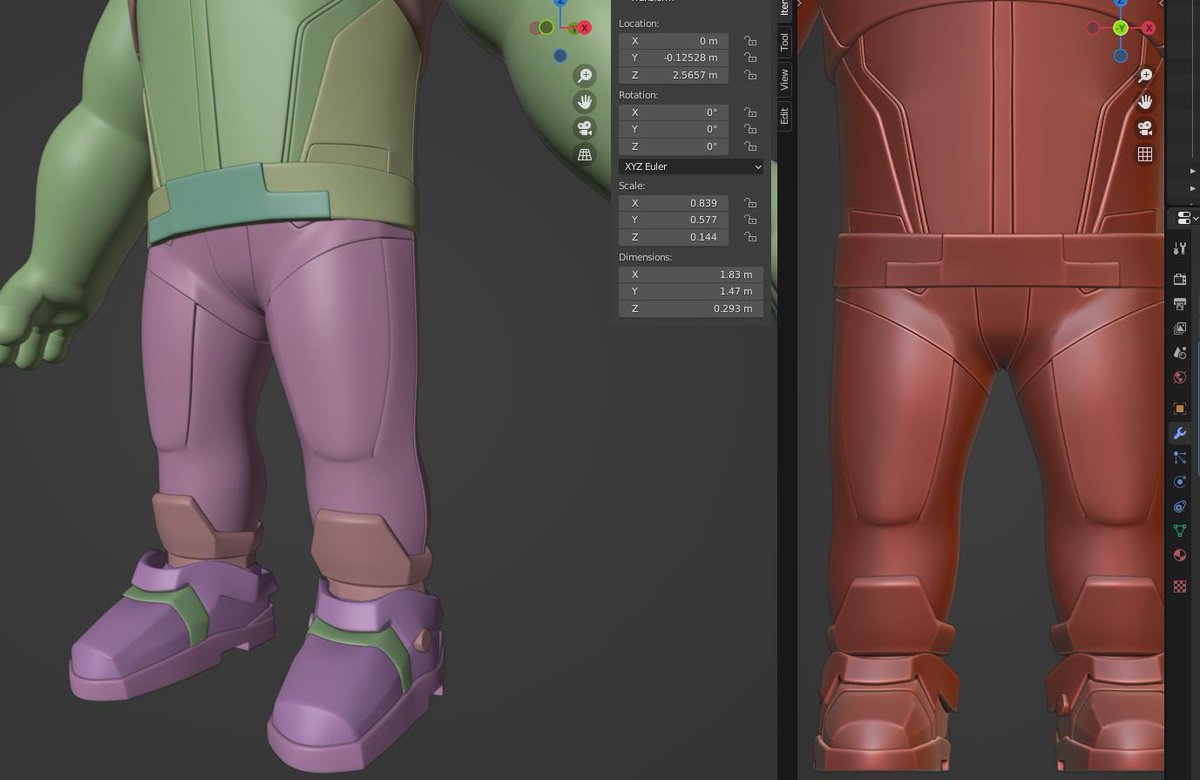Viewport: 1200px width, 780px height.
Task: Lock Location Y value
Action: click(x=750, y=58)
